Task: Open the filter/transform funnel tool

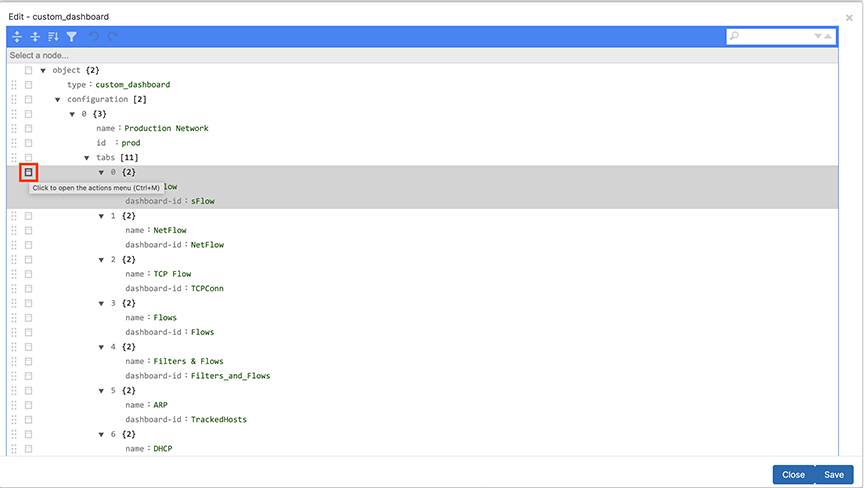Action: [72, 37]
